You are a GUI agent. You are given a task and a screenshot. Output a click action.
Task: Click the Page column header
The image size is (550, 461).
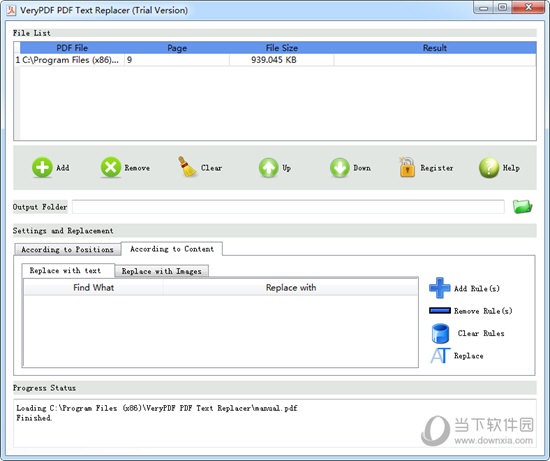click(177, 48)
